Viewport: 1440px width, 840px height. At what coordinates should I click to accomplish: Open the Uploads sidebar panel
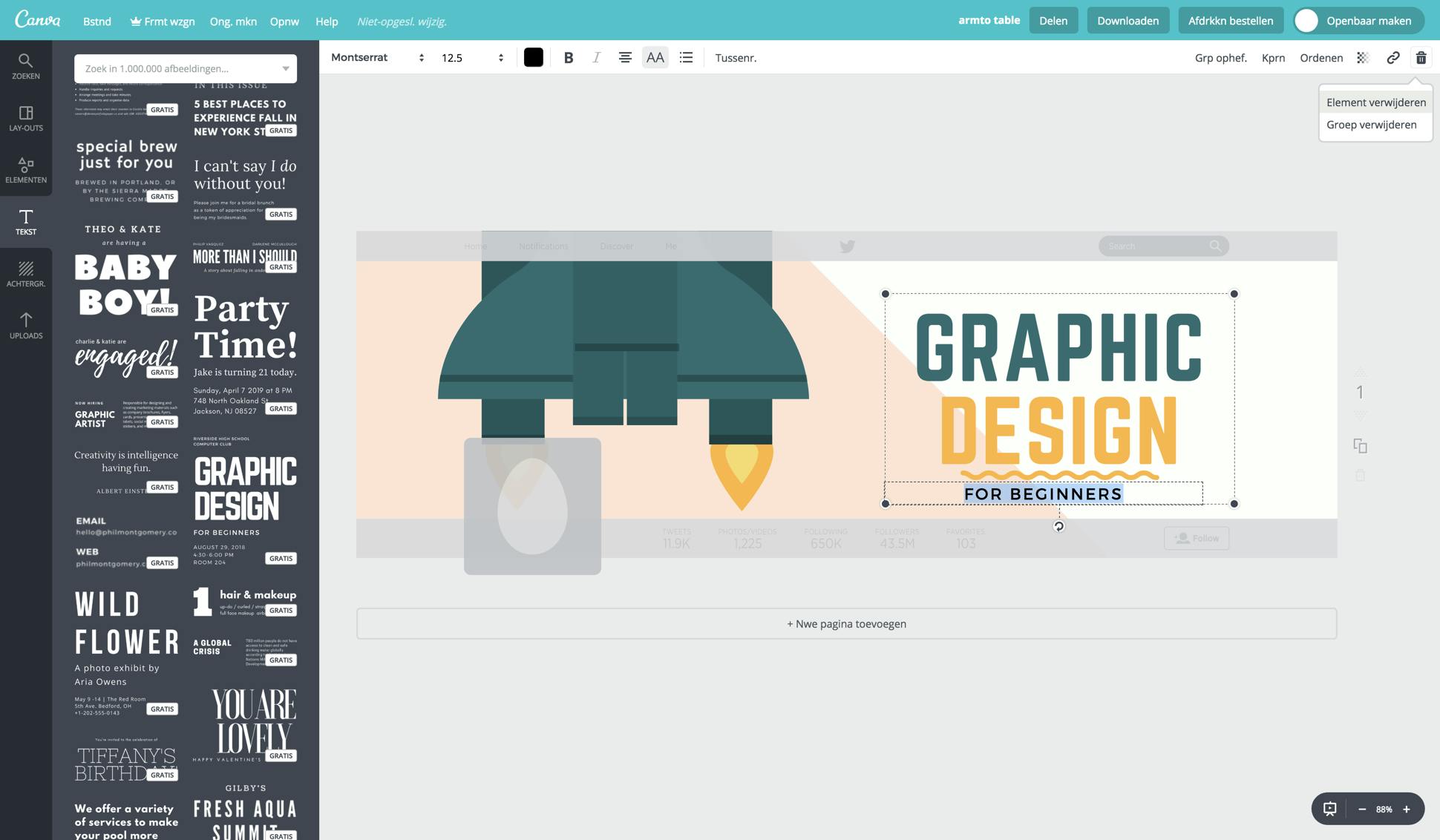click(x=26, y=326)
